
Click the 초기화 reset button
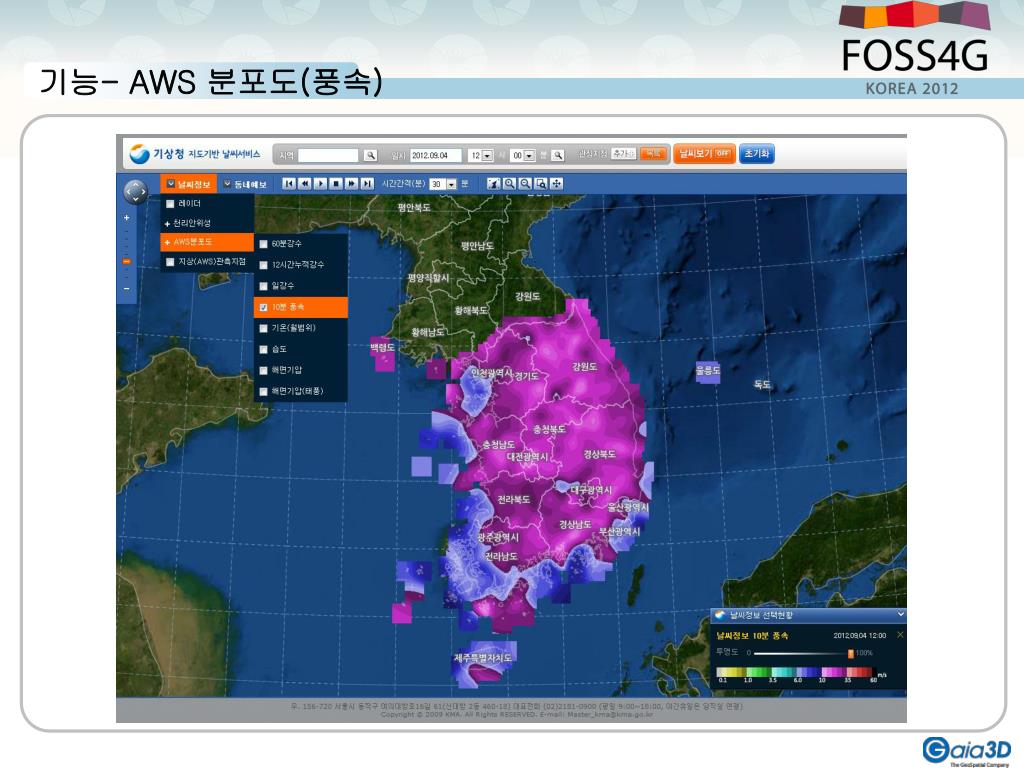[x=757, y=153]
